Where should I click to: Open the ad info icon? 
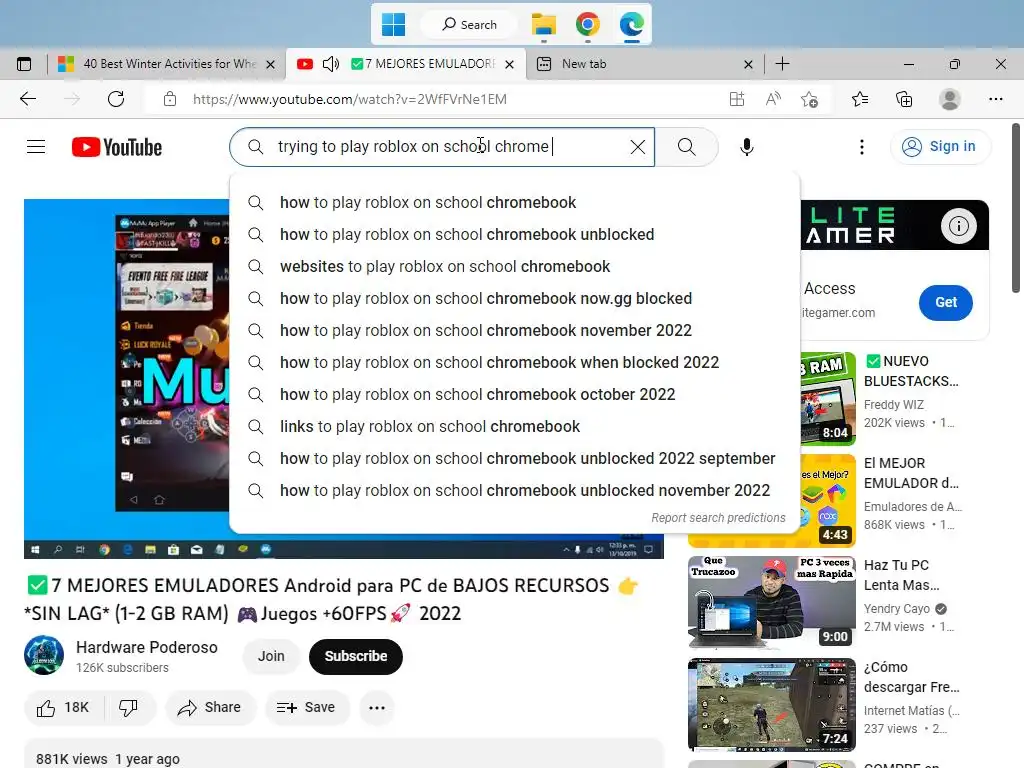click(x=959, y=226)
